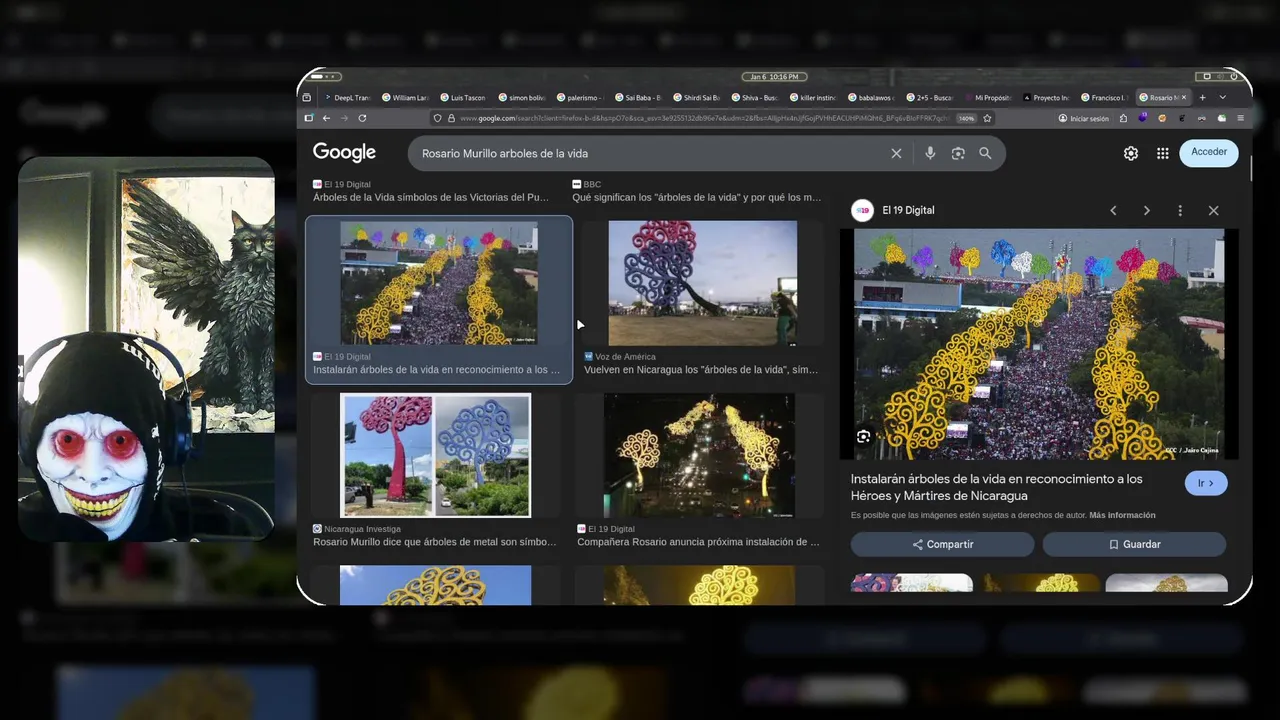Screen dimensions: 1280x720
Task: Show site security shield information
Action: [x=438, y=118]
